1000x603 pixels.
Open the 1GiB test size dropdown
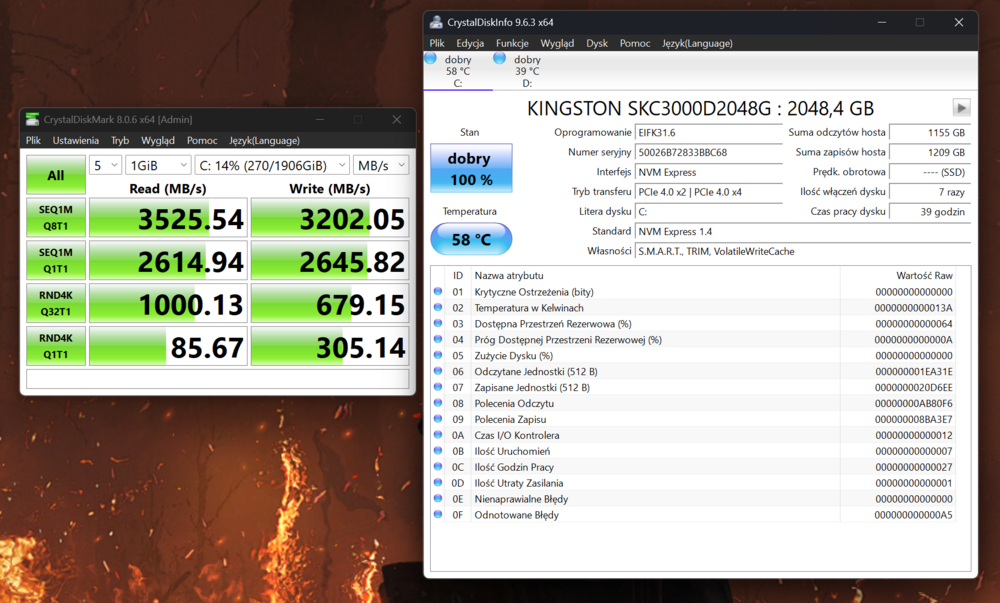[158, 165]
